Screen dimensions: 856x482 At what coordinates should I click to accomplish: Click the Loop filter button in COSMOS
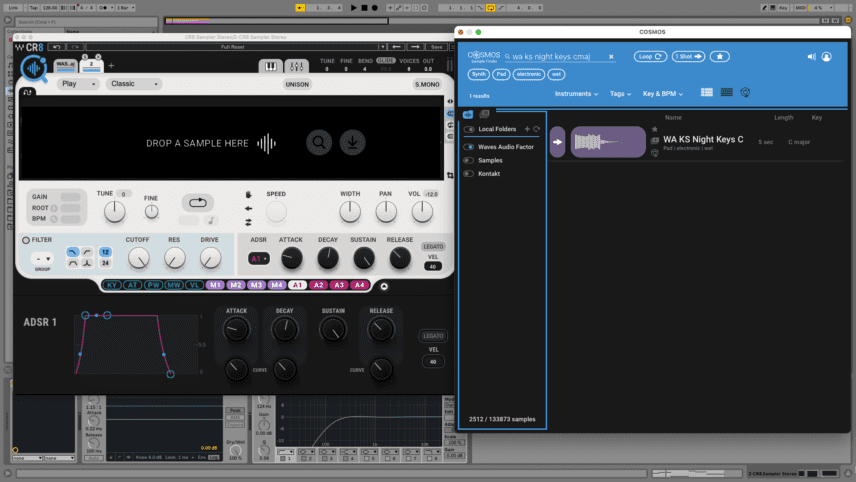(x=650, y=57)
